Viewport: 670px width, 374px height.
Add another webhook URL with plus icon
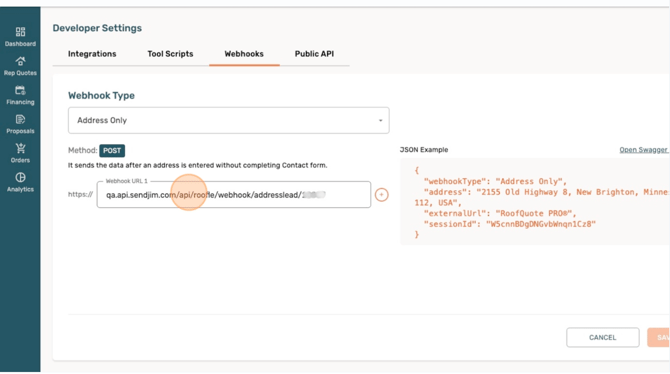[x=382, y=195]
